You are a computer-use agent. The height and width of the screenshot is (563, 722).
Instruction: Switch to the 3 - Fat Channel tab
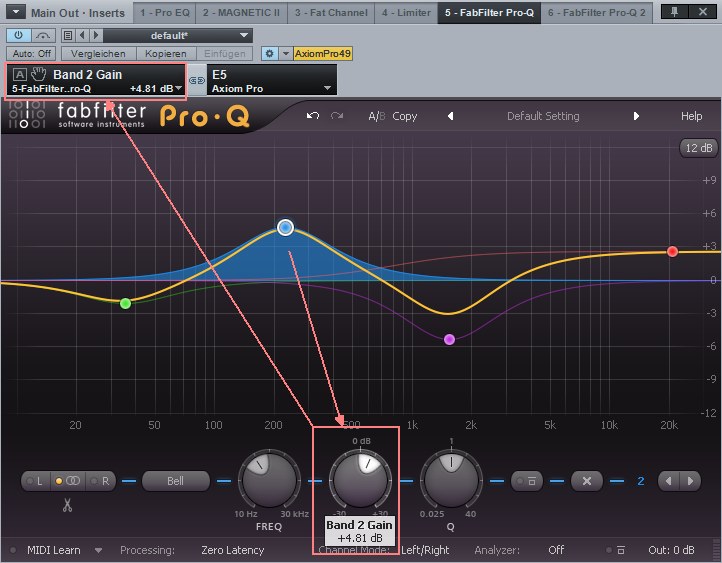(331, 12)
